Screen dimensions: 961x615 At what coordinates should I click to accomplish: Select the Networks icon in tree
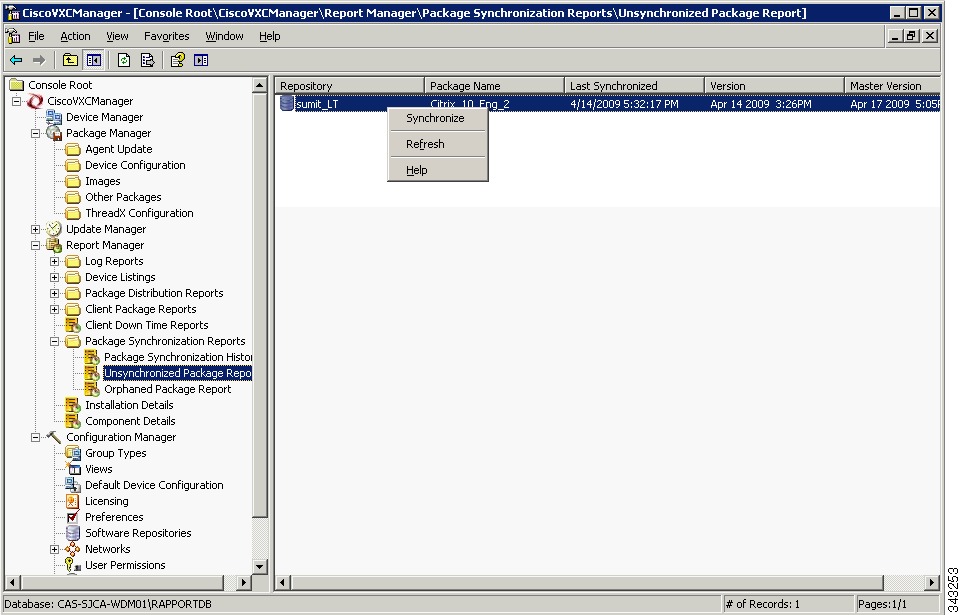[73, 549]
